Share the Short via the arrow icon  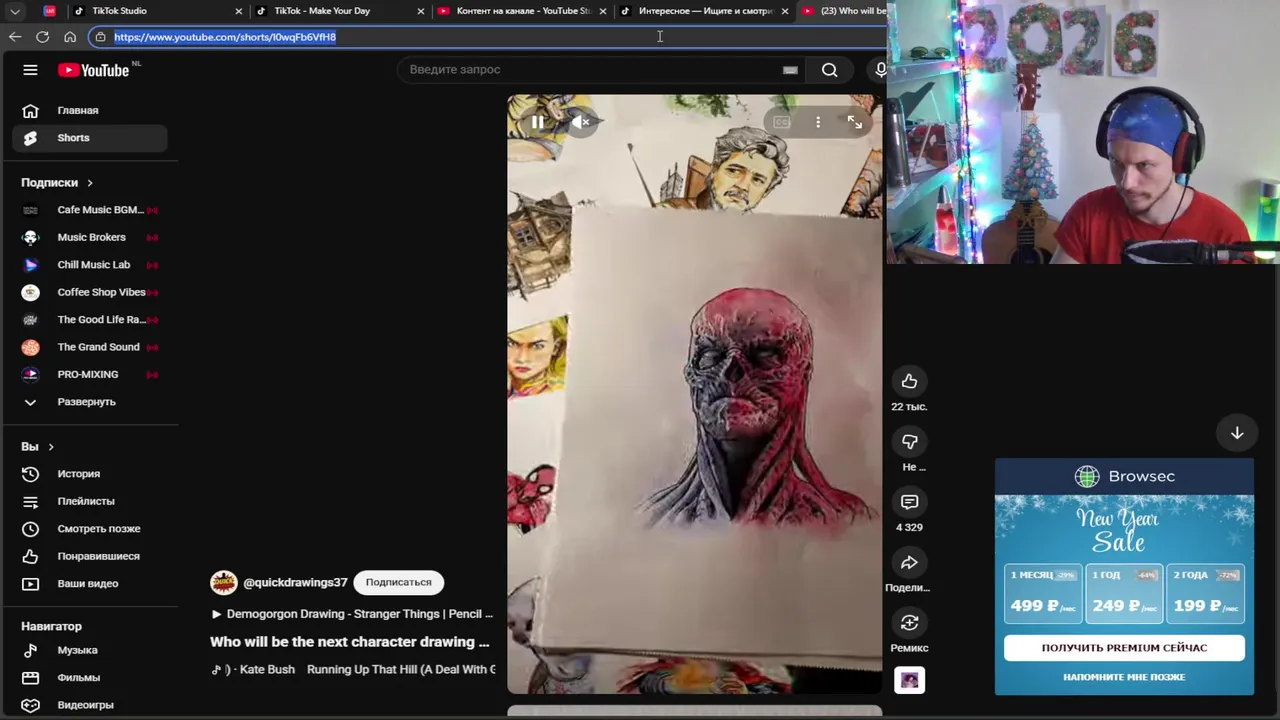909,563
